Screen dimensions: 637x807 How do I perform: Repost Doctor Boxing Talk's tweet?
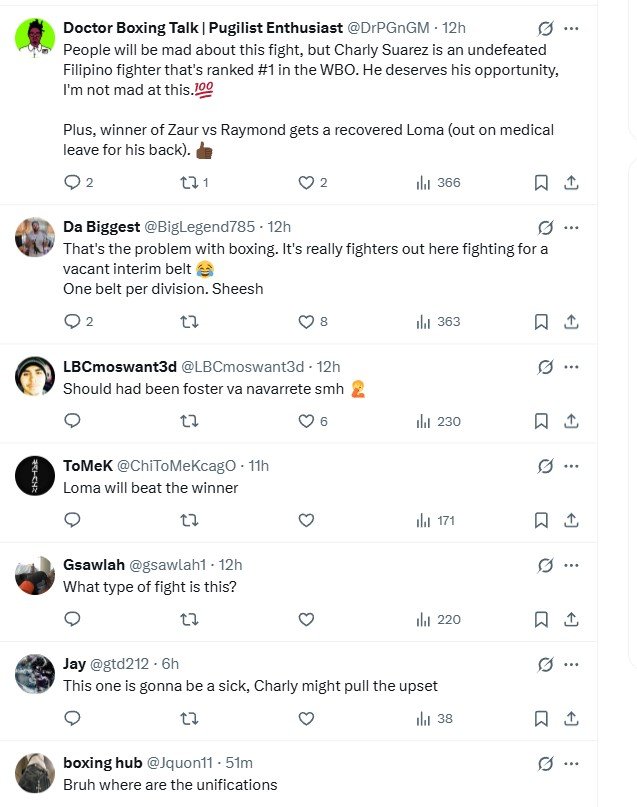point(188,182)
